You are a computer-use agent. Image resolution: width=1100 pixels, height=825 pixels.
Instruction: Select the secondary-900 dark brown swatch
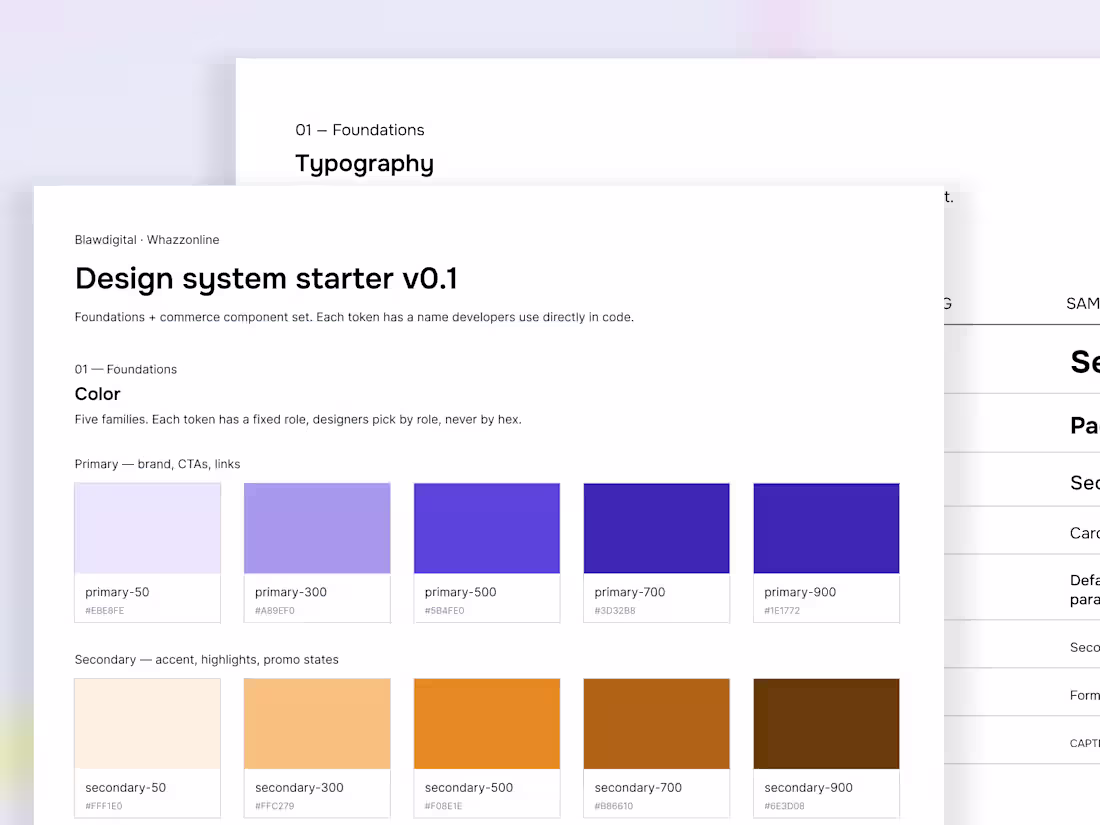(x=826, y=724)
